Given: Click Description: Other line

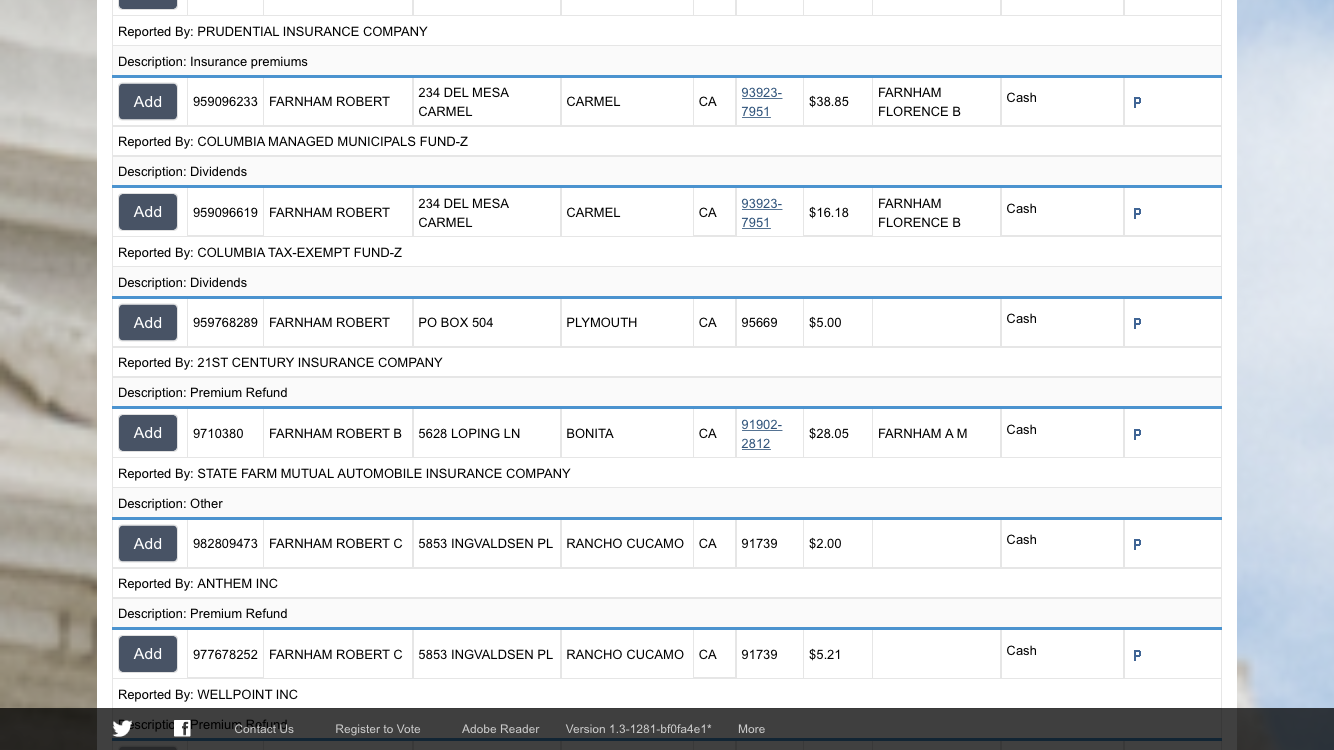Looking at the screenshot, I should click(667, 503).
